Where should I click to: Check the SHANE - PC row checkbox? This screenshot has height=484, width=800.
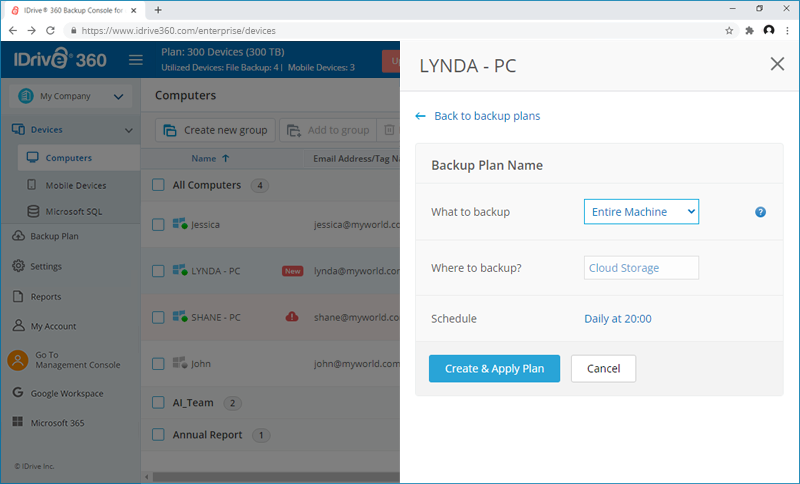[158, 317]
